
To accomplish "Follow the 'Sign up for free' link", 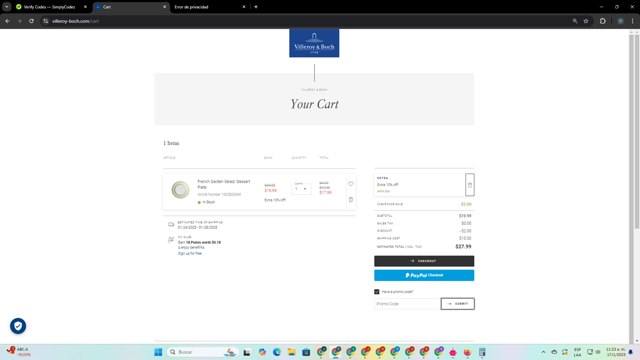I will tap(190, 253).
